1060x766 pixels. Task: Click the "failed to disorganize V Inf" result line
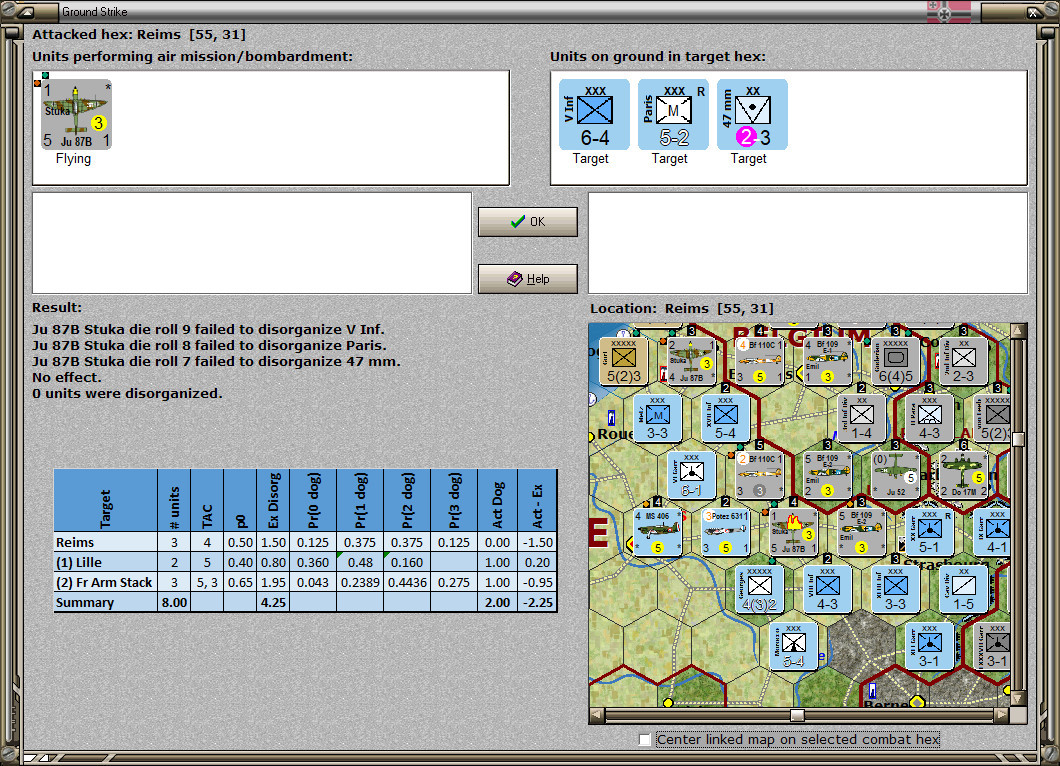(208, 330)
